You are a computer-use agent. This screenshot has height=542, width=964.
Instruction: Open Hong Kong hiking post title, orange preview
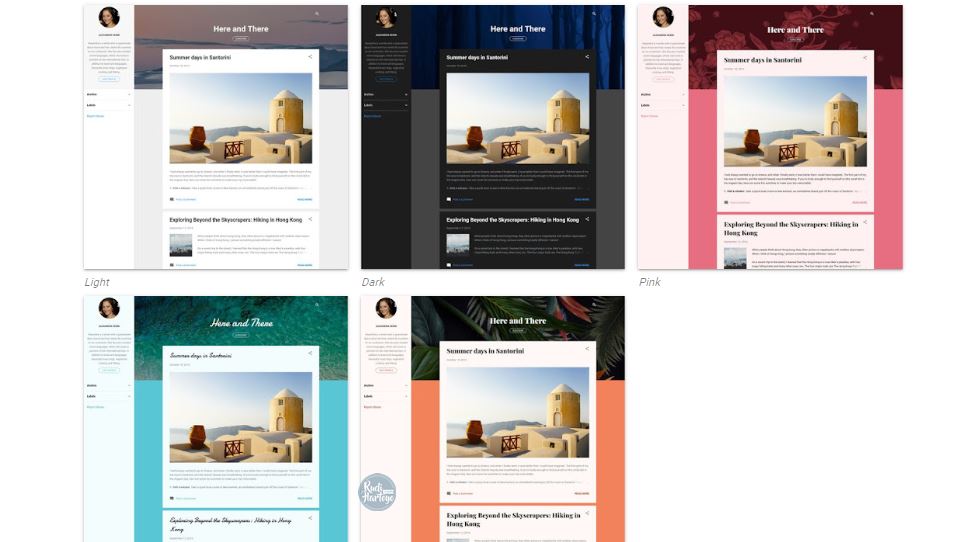tap(513, 519)
